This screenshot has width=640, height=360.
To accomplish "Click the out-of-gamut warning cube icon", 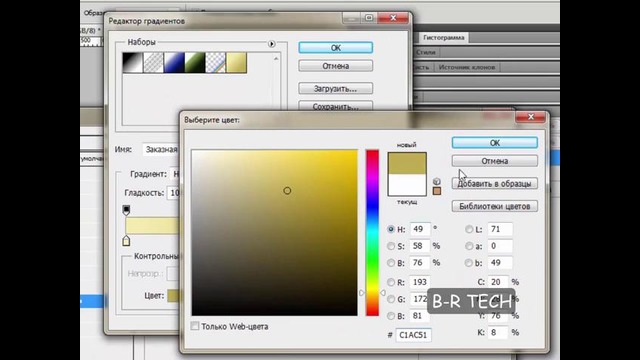I will point(437,181).
